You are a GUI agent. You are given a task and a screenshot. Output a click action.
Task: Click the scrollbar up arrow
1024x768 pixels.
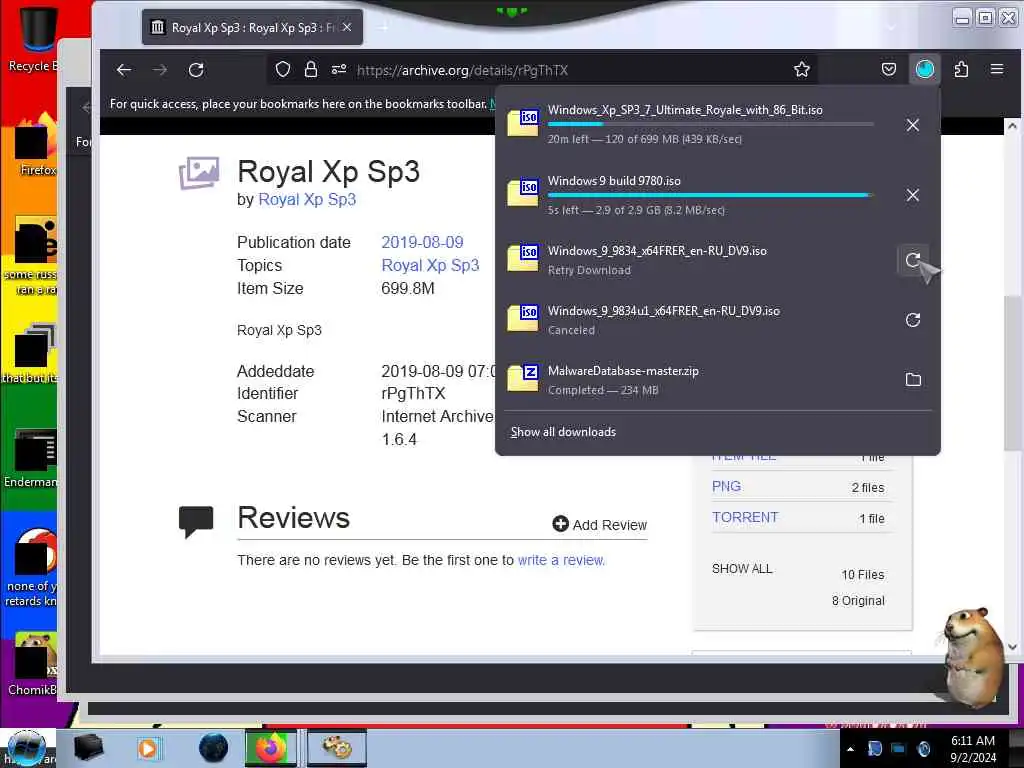(1012, 126)
